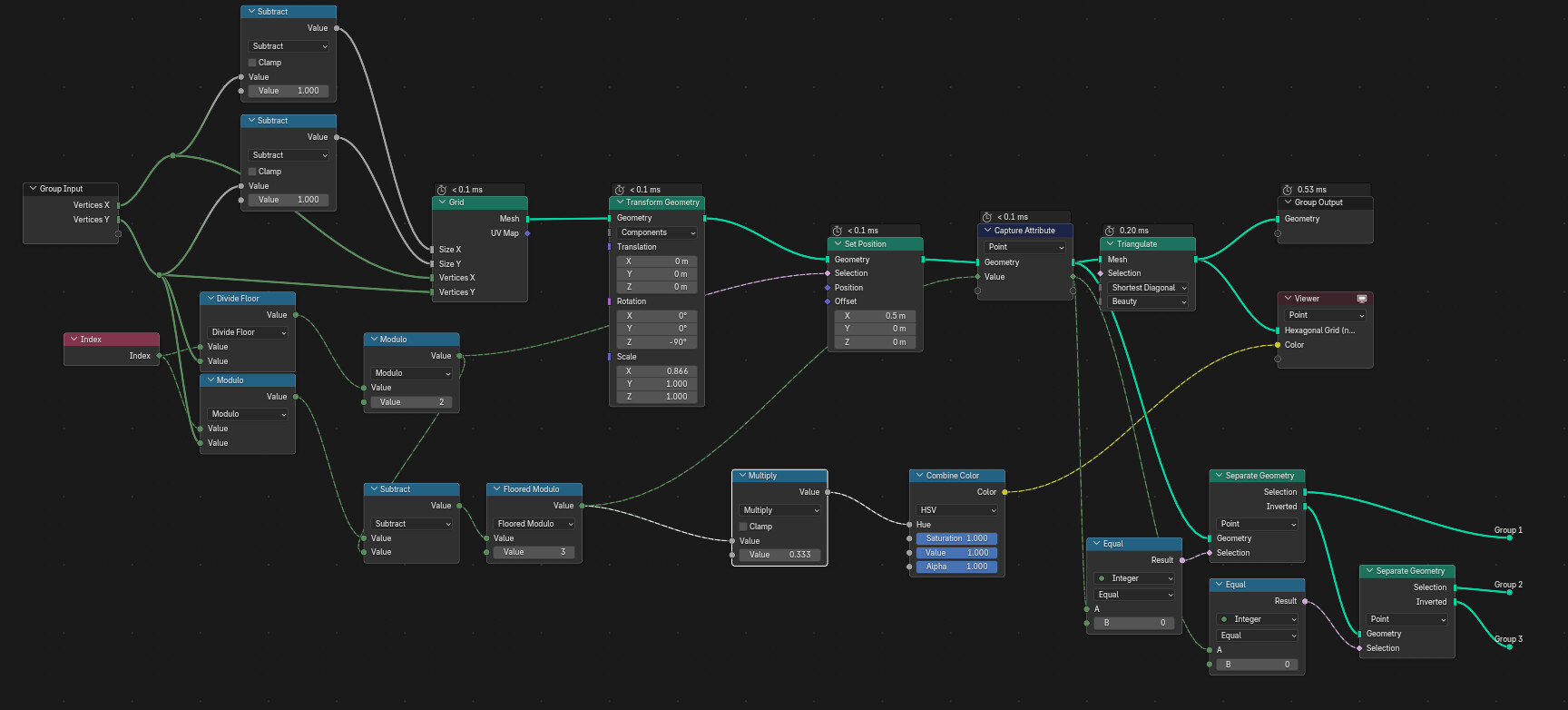Open the Multiply operation dropdown
1568x710 pixels.
(780, 510)
